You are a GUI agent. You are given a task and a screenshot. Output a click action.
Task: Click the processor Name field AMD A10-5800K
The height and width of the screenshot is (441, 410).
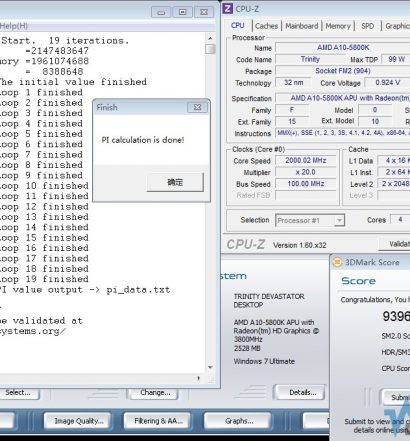tap(343, 48)
